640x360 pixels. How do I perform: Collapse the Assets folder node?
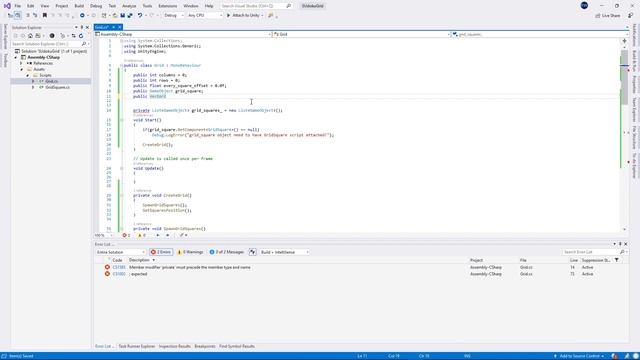[x=22, y=69]
